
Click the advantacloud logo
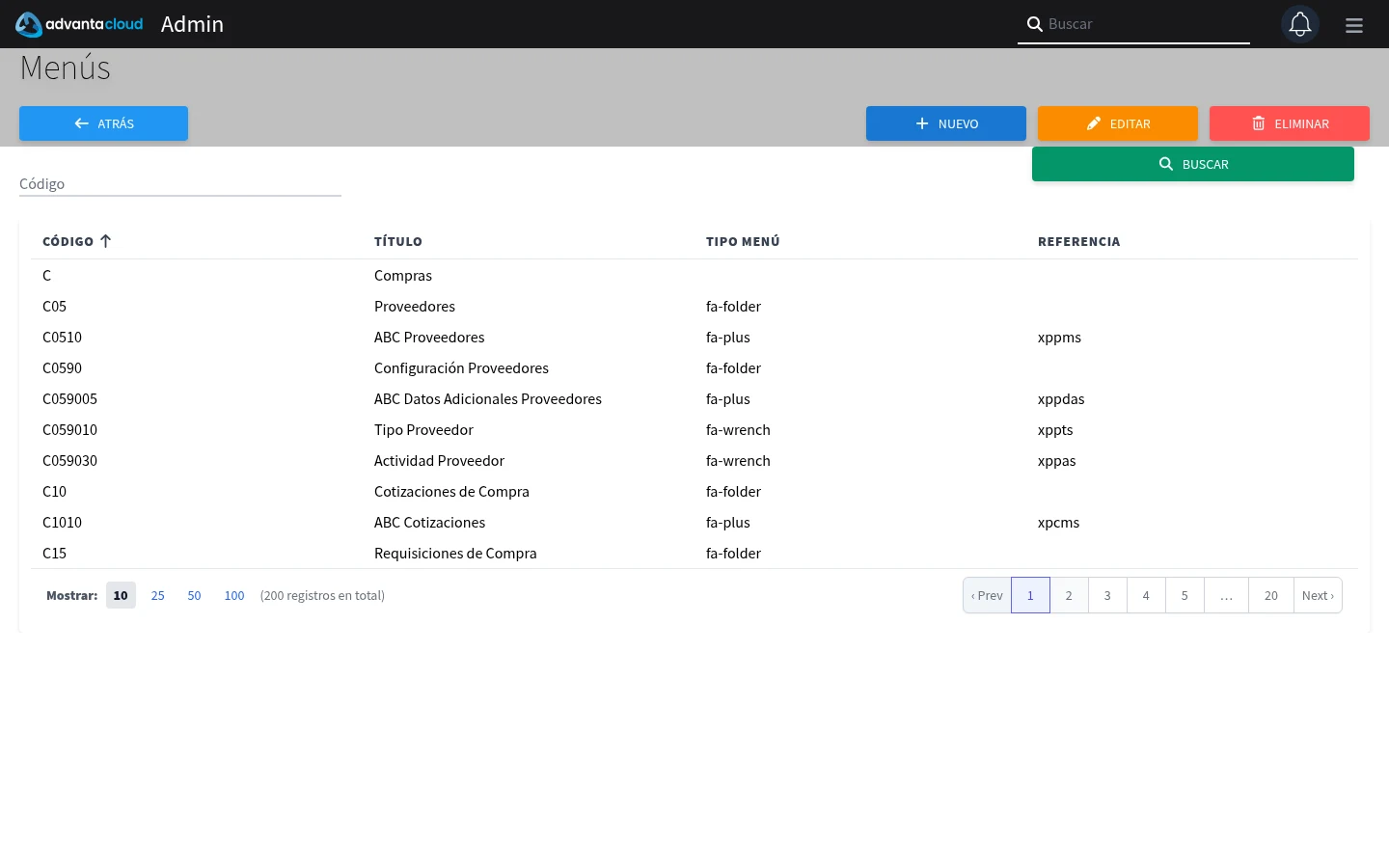coord(79,24)
